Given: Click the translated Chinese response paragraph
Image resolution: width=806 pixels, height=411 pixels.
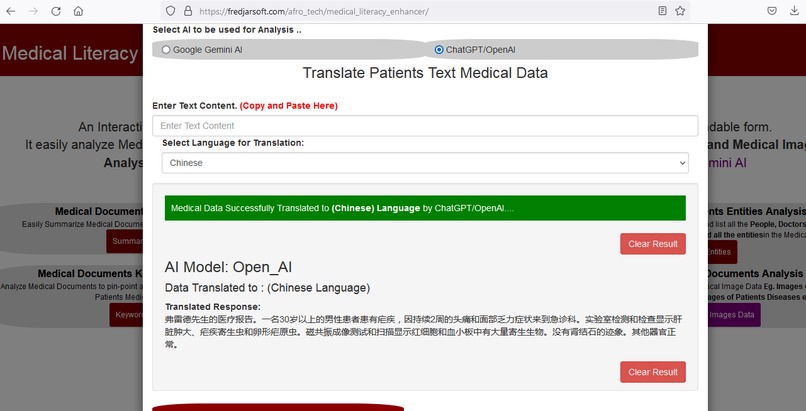Looking at the screenshot, I should (424, 332).
